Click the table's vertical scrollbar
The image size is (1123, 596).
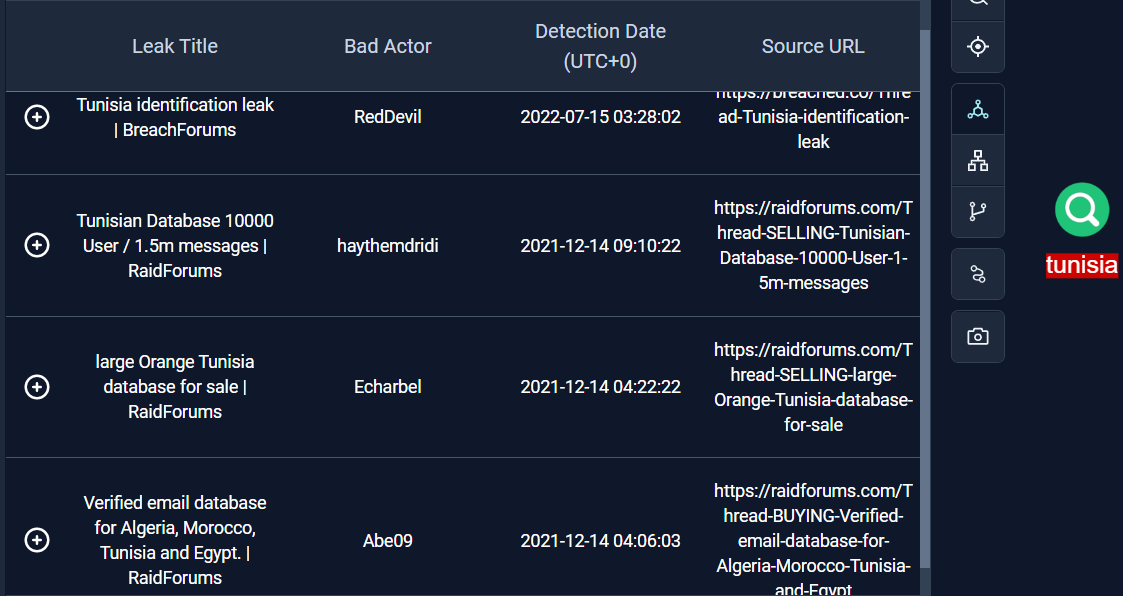coord(925,300)
